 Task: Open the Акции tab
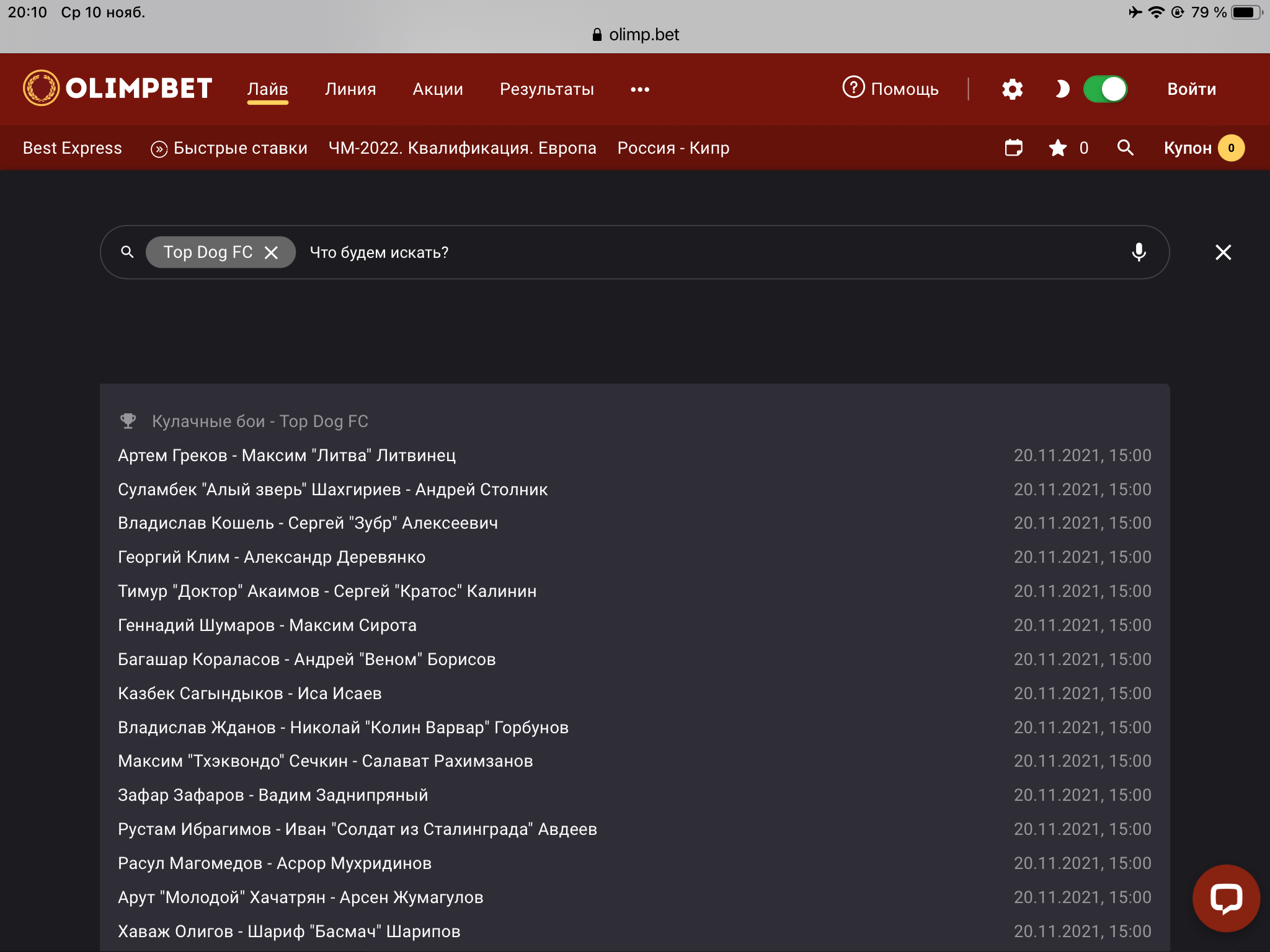point(438,89)
